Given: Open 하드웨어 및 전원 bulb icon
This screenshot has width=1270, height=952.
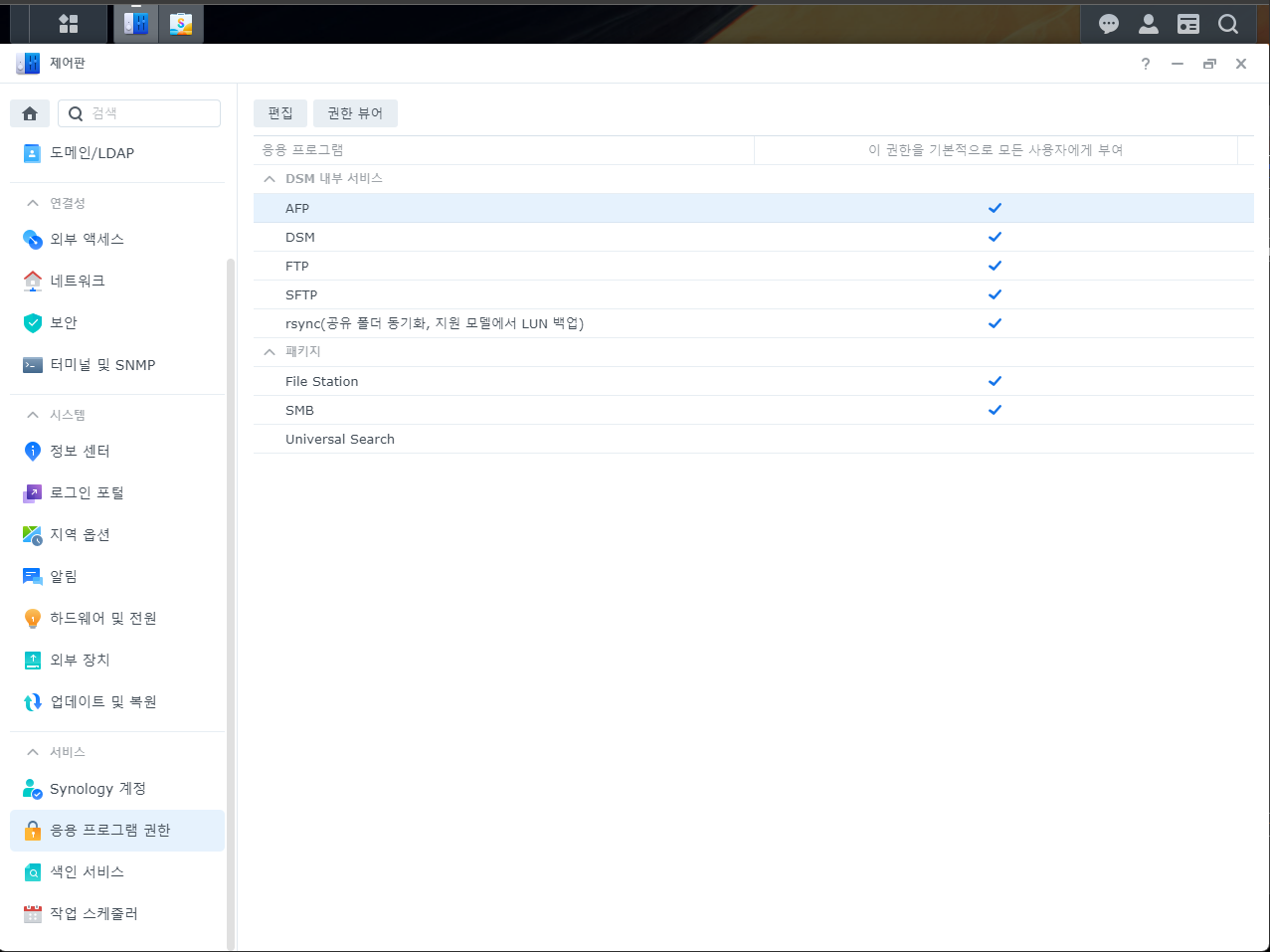Looking at the screenshot, I should coord(33,619).
